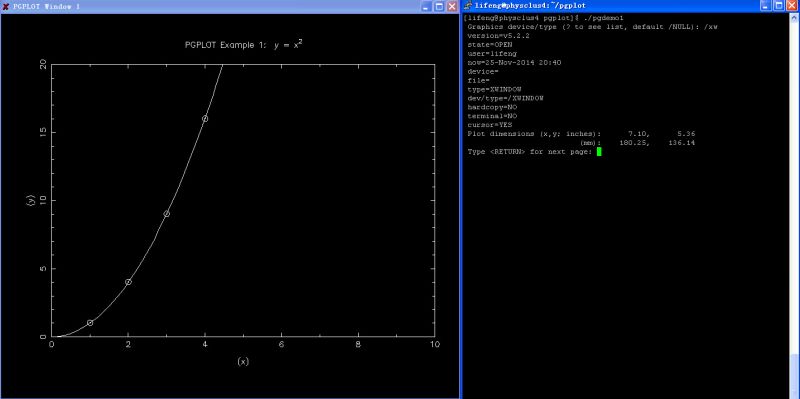Click the 'dev/type=/XWINDOW' line

tap(505, 98)
